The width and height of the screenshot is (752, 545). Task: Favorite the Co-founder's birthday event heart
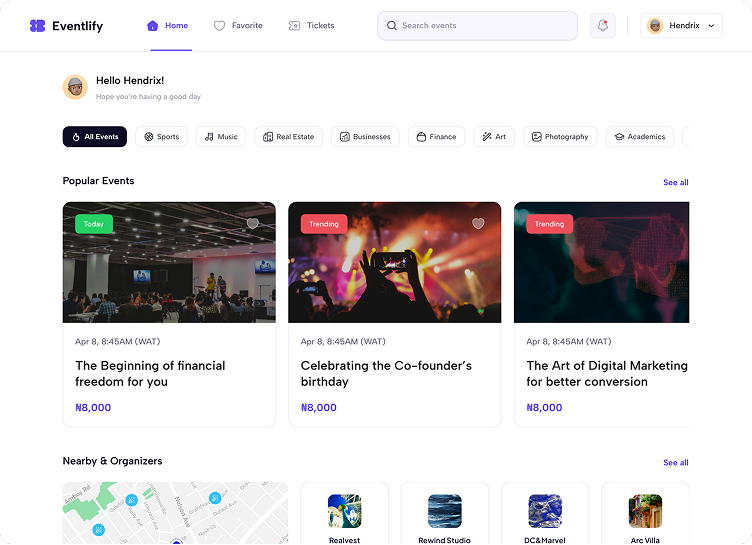pos(478,223)
